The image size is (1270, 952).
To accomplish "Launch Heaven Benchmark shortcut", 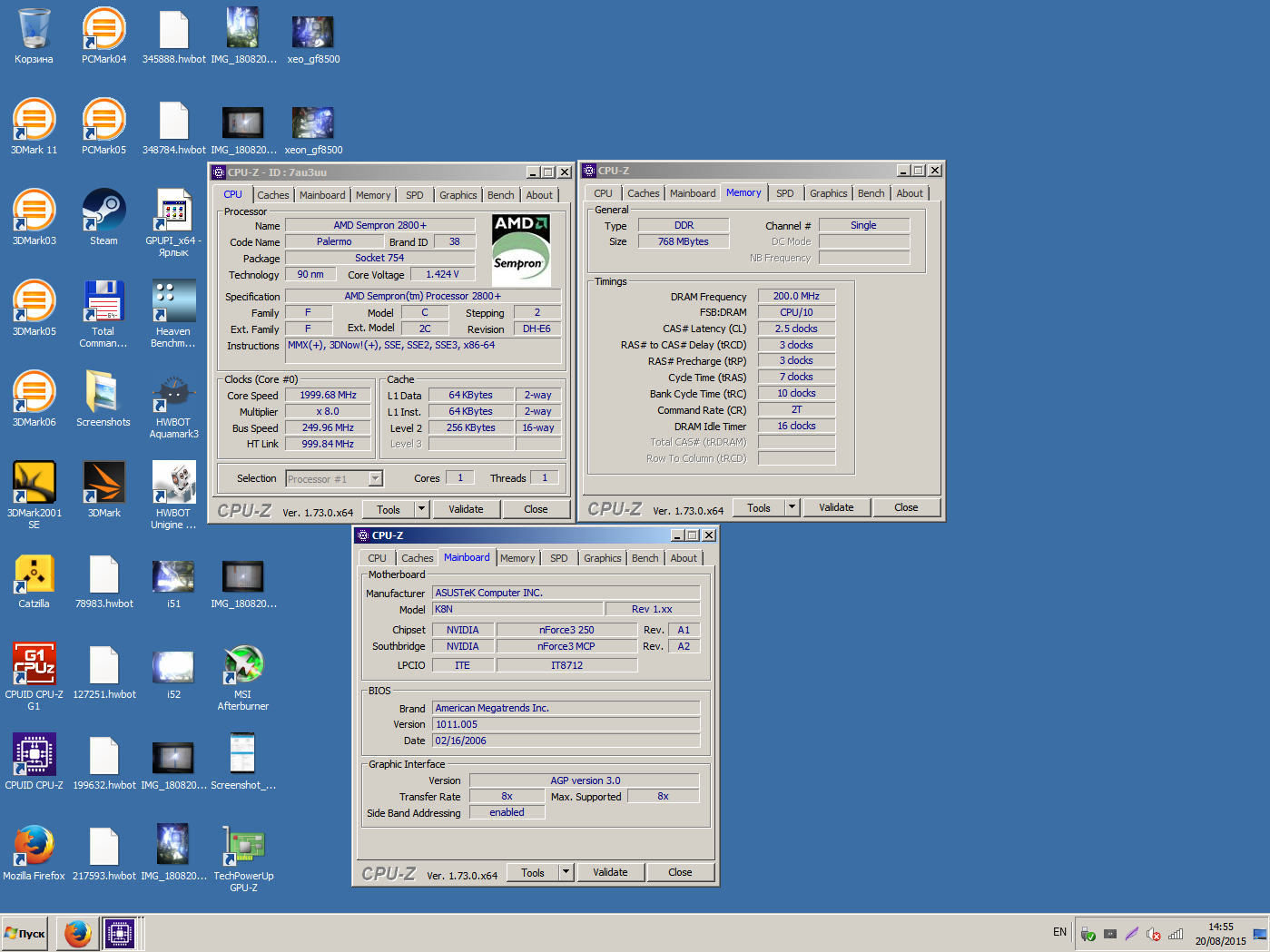I will [x=173, y=314].
